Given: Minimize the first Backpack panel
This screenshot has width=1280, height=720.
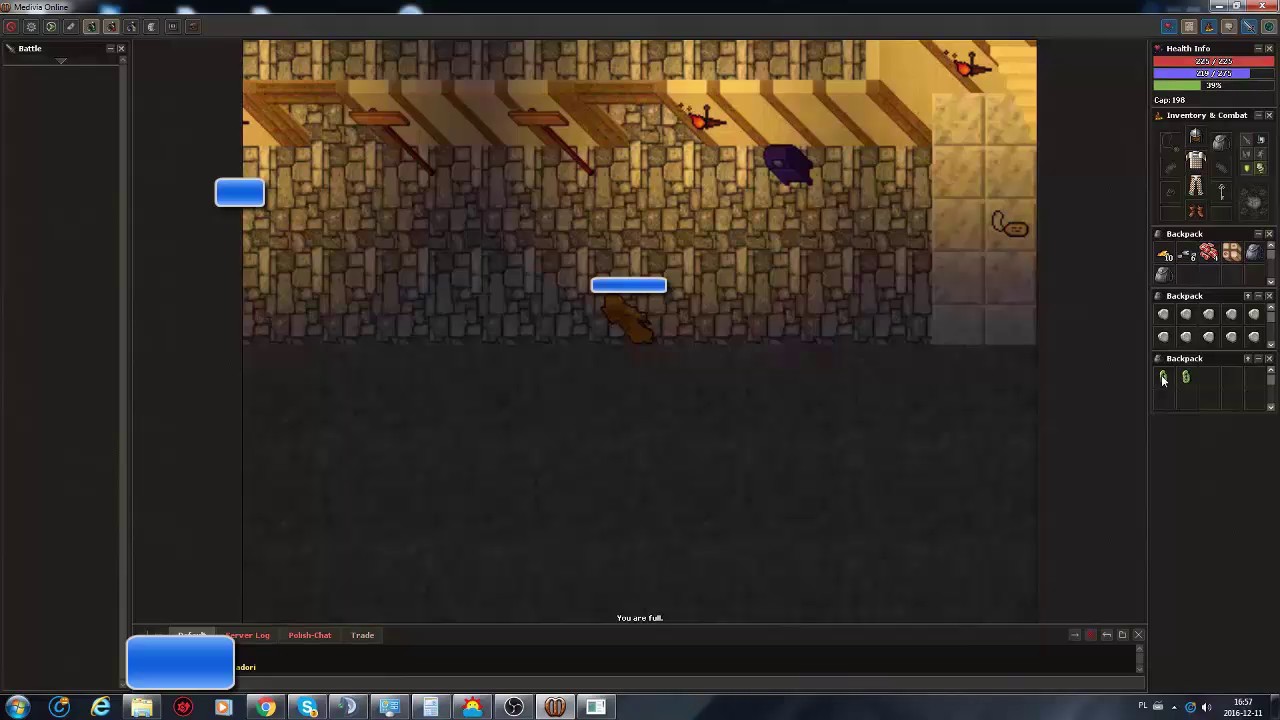Looking at the screenshot, I should [x=1258, y=234].
